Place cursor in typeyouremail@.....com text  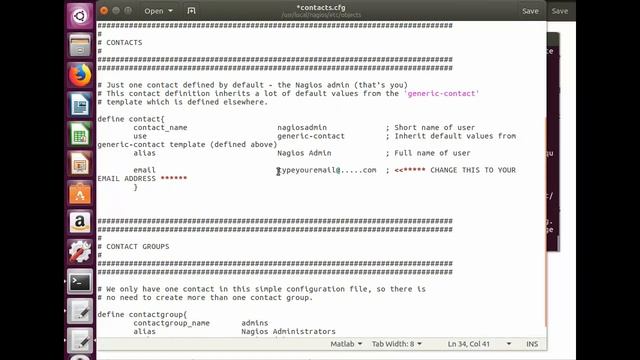pos(327,170)
